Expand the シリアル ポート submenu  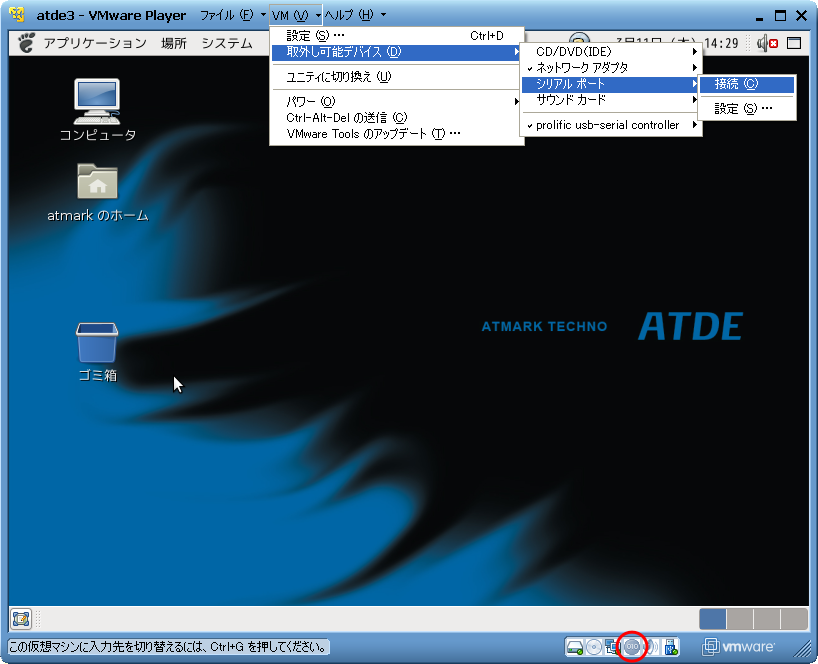coord(611,84)
